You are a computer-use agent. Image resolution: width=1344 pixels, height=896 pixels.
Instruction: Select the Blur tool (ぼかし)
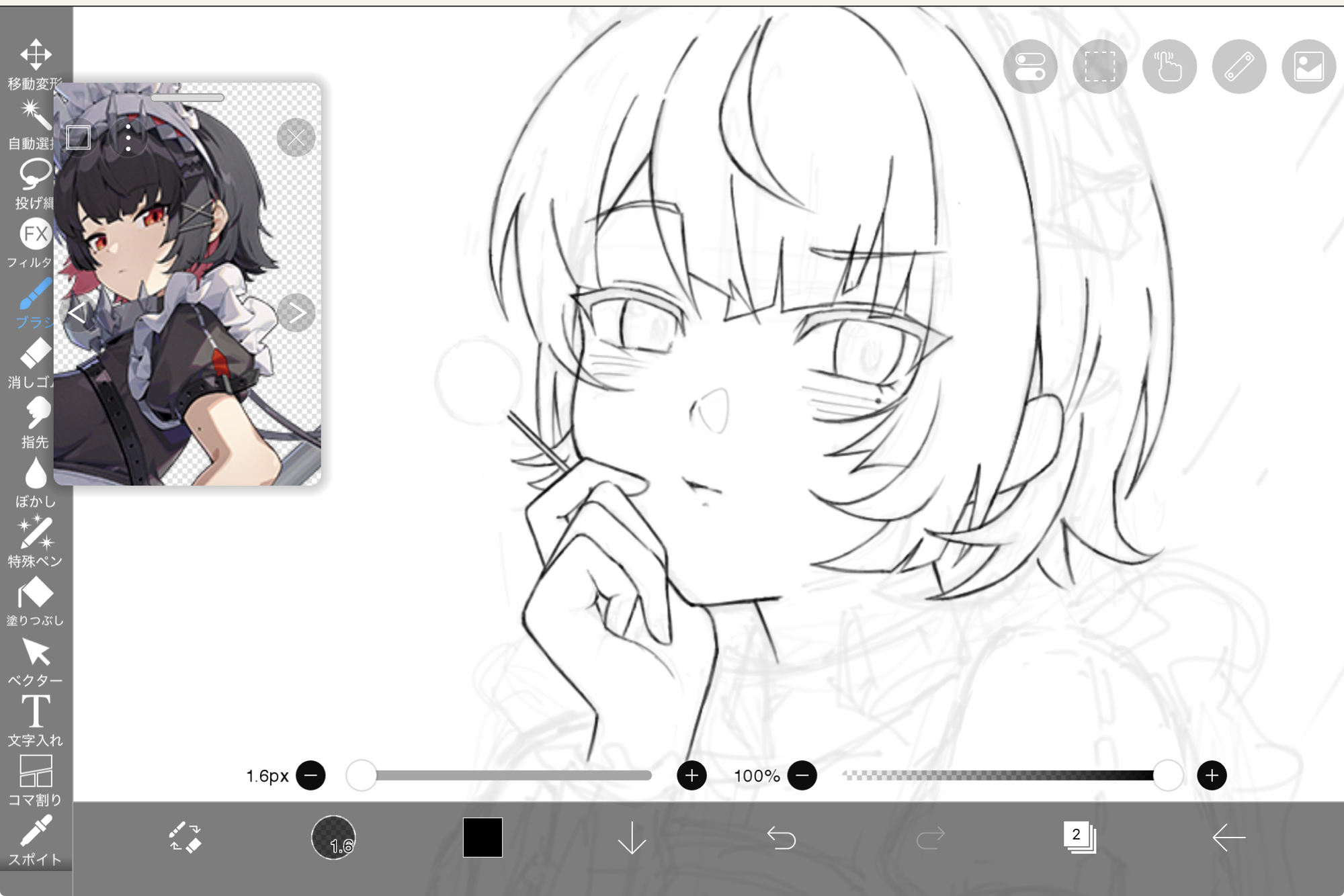click(x=35, y=482)
